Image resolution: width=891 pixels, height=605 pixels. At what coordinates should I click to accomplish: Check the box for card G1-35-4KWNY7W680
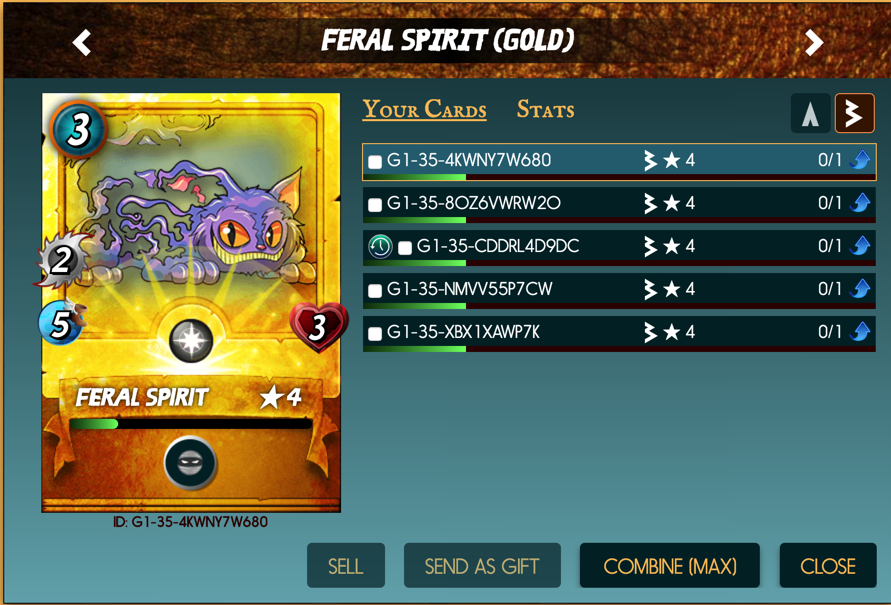[x=375, y=162]
